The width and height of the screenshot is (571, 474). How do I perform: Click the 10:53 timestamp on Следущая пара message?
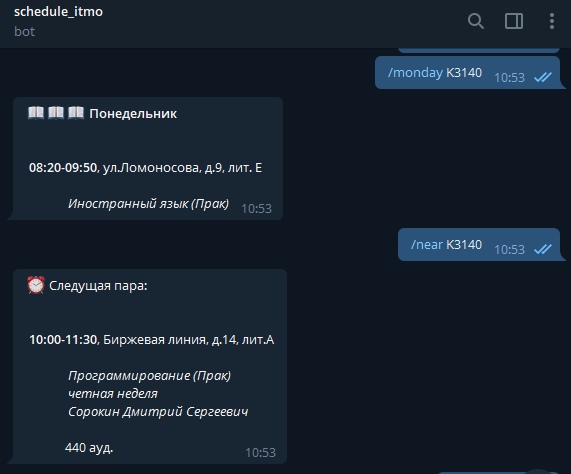pyautogui.click(x=260, y=453)
